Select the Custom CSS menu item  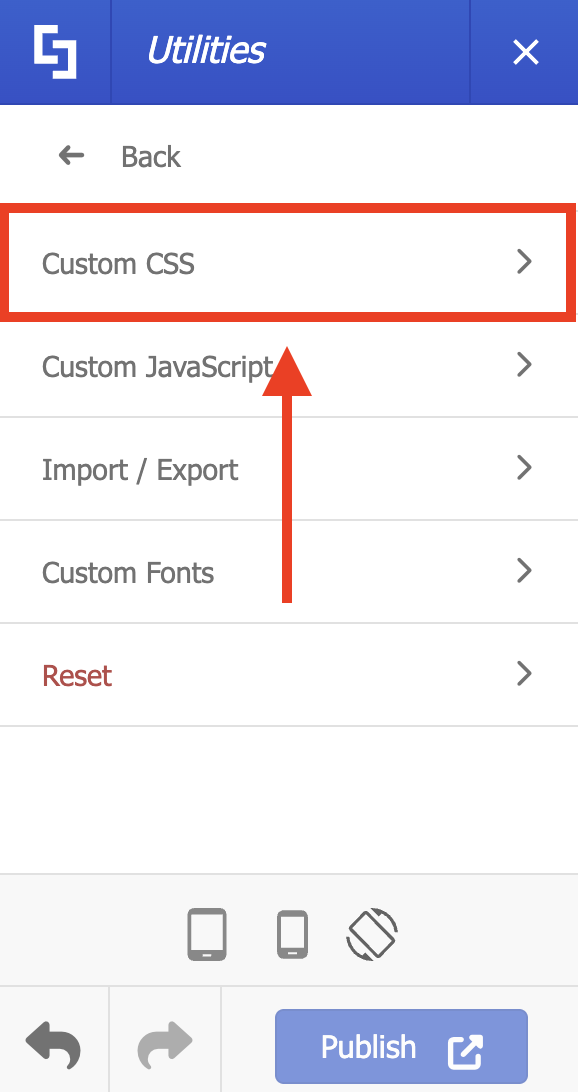(117, 263)
